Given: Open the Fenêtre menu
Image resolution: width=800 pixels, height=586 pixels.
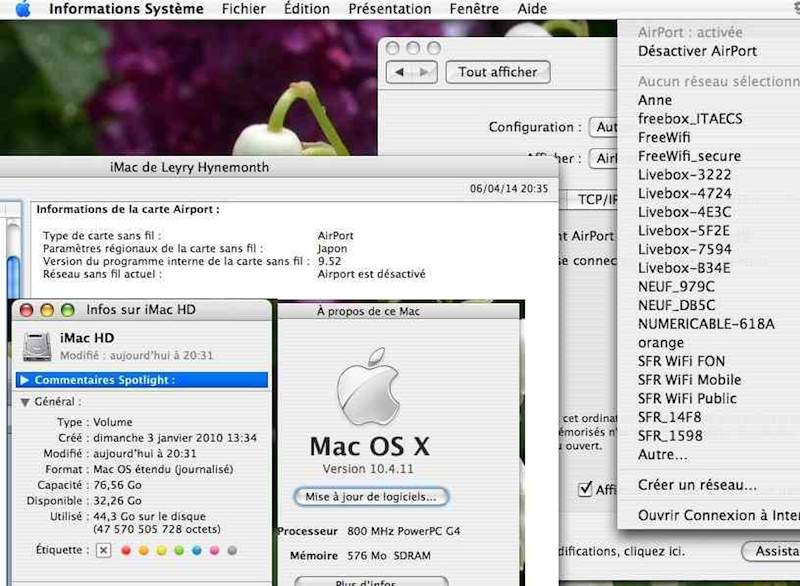Looking at the screenshot, I should tap(474, 9).
